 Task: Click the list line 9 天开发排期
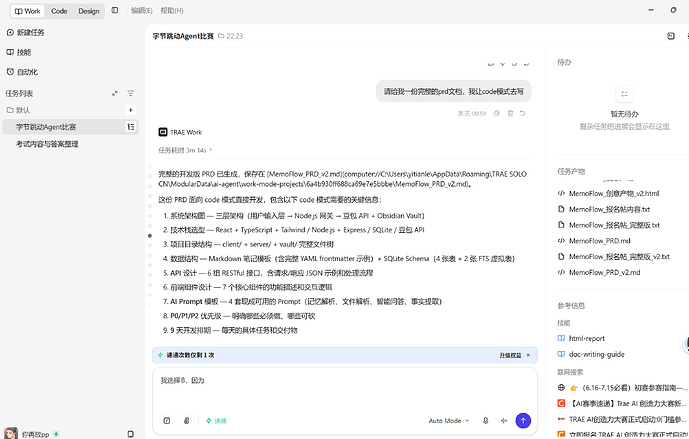230,330
